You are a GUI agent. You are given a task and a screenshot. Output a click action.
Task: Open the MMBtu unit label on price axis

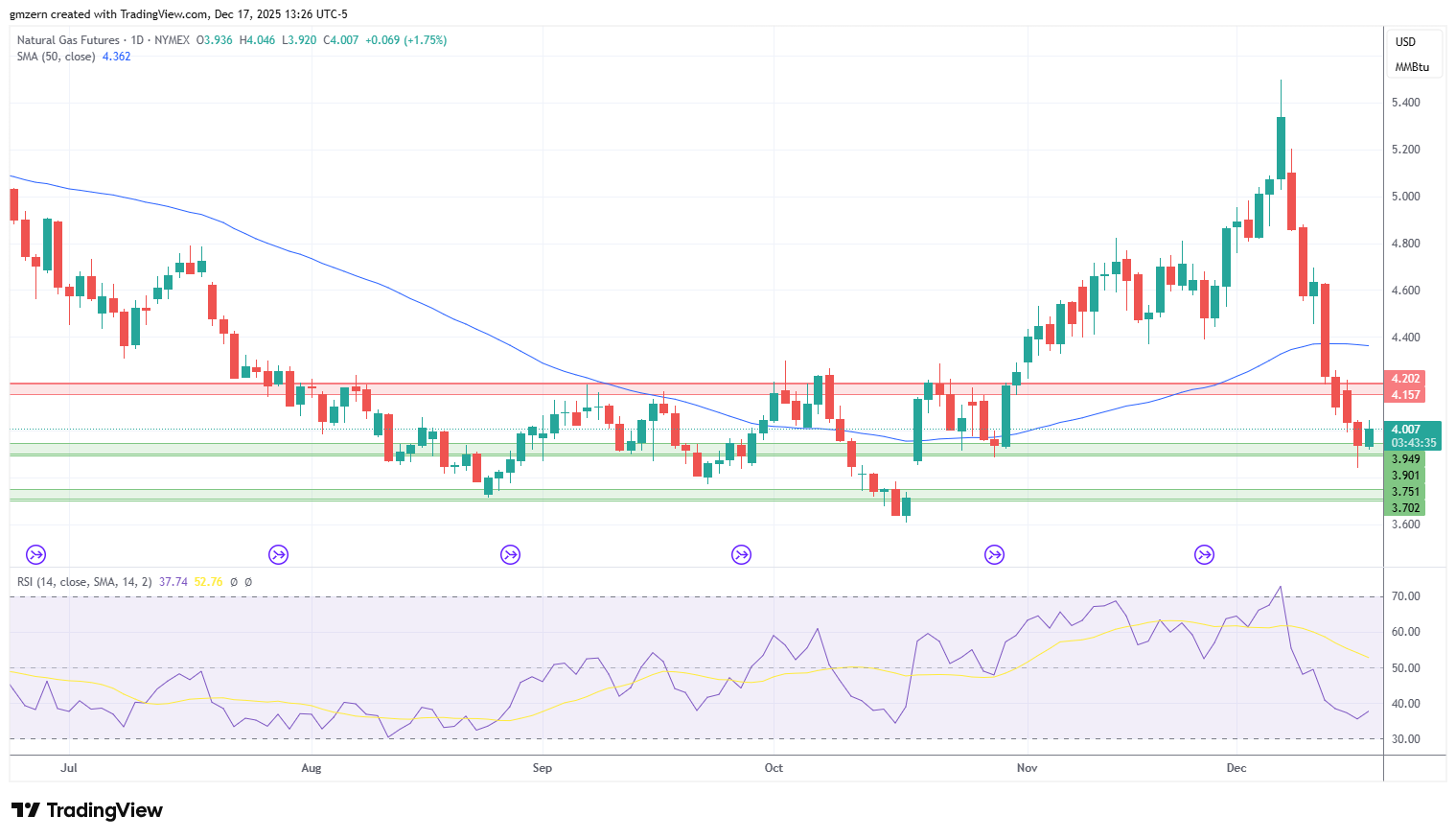coord(1412,67)
